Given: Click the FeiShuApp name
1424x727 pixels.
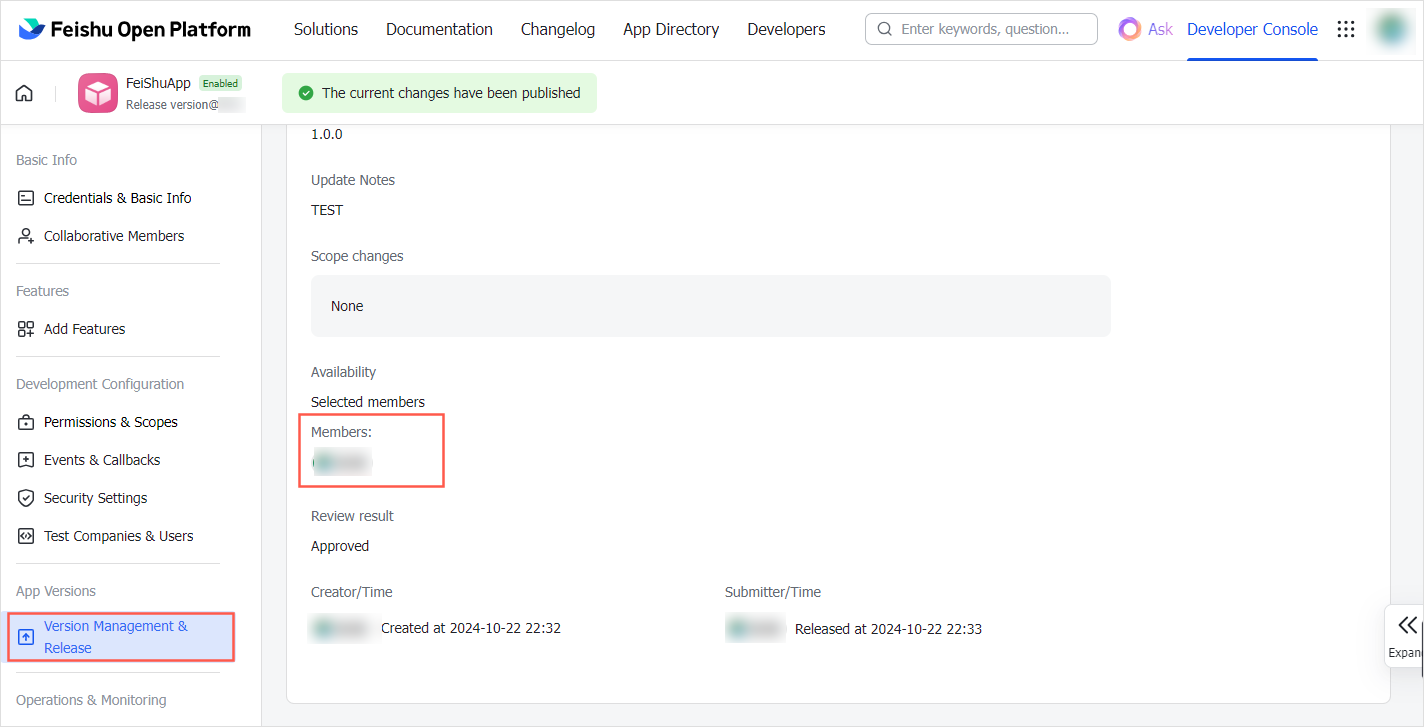Looking at the screenshot, I should [158, 83].
